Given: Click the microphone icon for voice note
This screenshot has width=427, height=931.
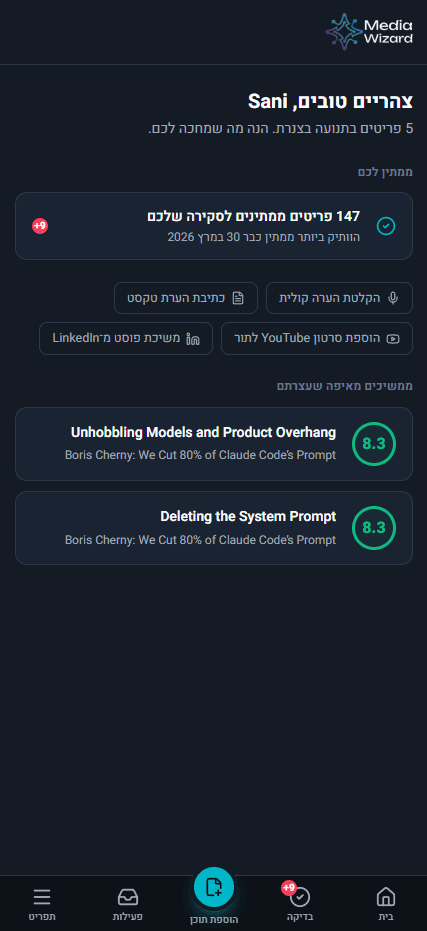Looking at the screenshot, I should click(393, 298).
